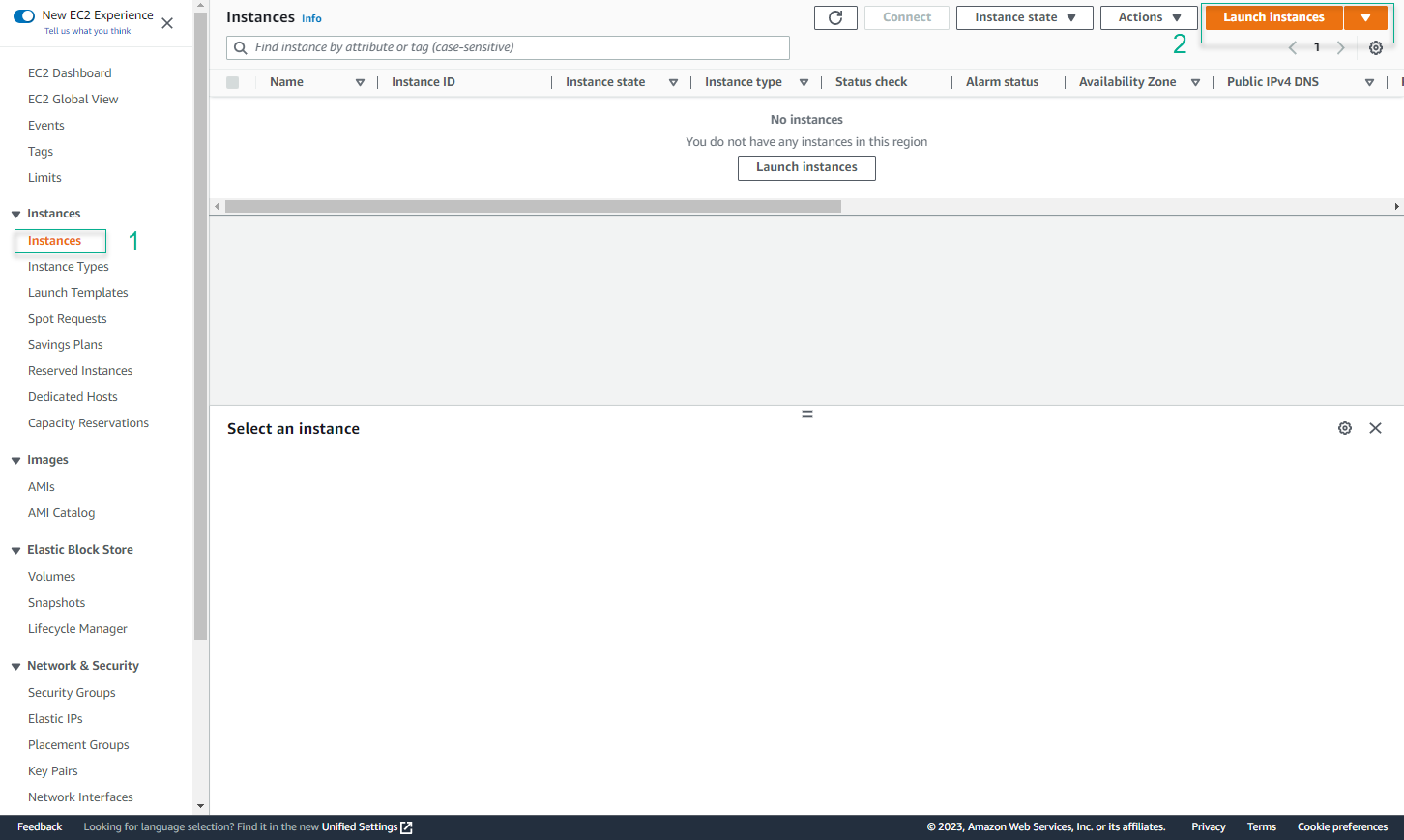Screen dimensions: 1404x840
Task: Click orange Launch instances button
Action: (x=1274, y=17)
